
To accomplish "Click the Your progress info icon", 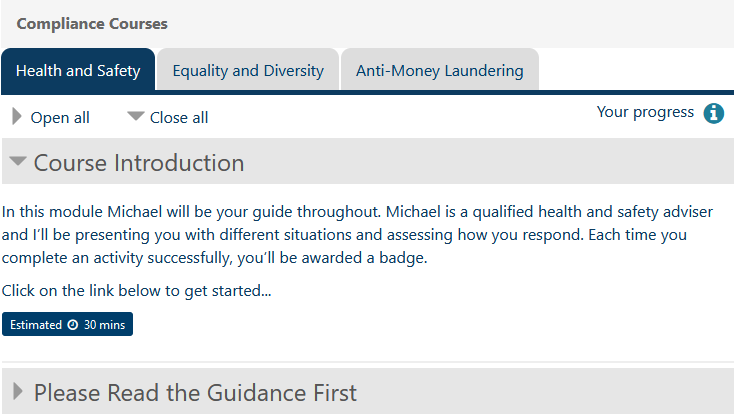I will click(x=713, y=113).
